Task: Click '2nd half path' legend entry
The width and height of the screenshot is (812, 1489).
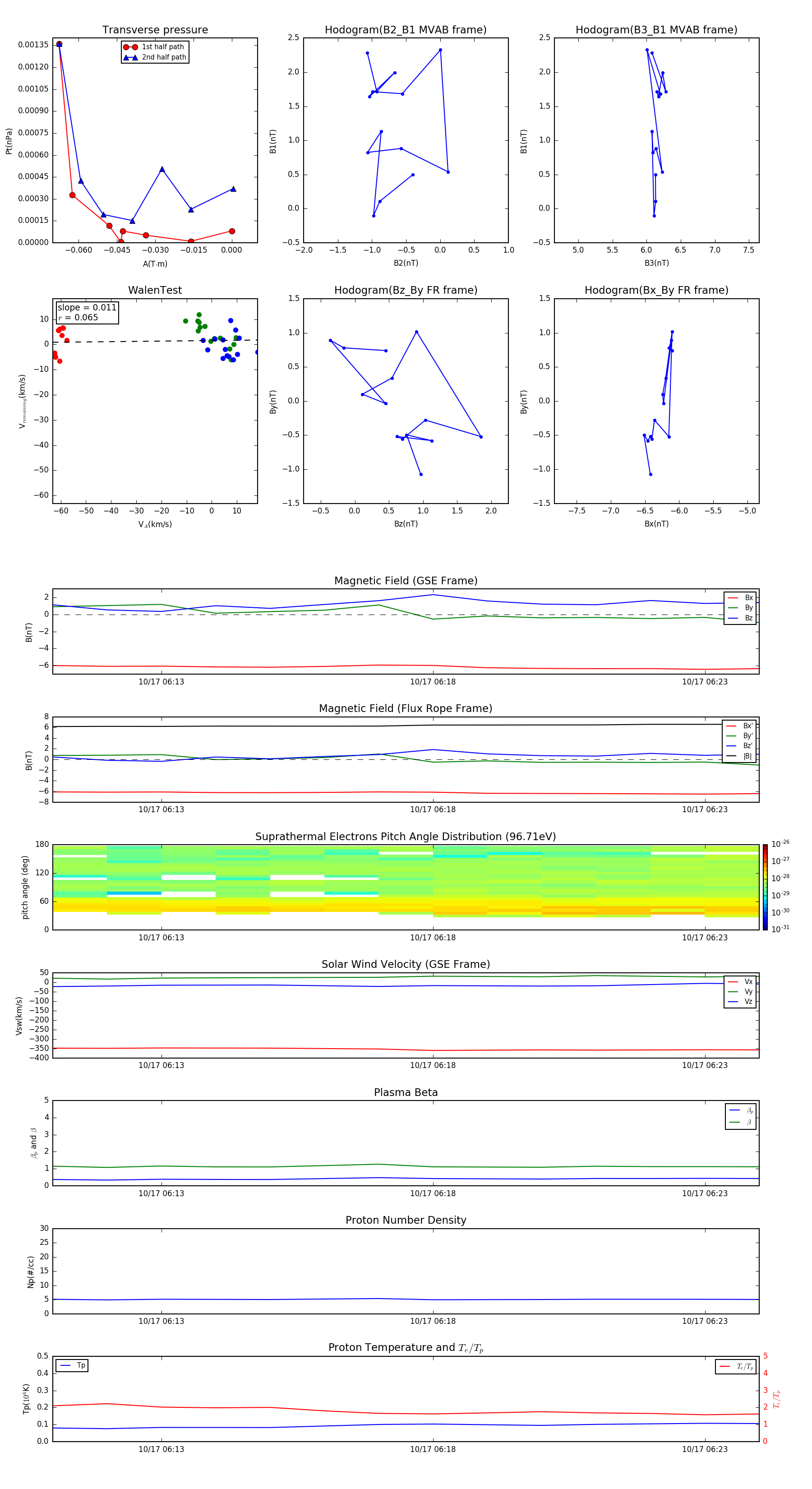Action: click(154, 57)
